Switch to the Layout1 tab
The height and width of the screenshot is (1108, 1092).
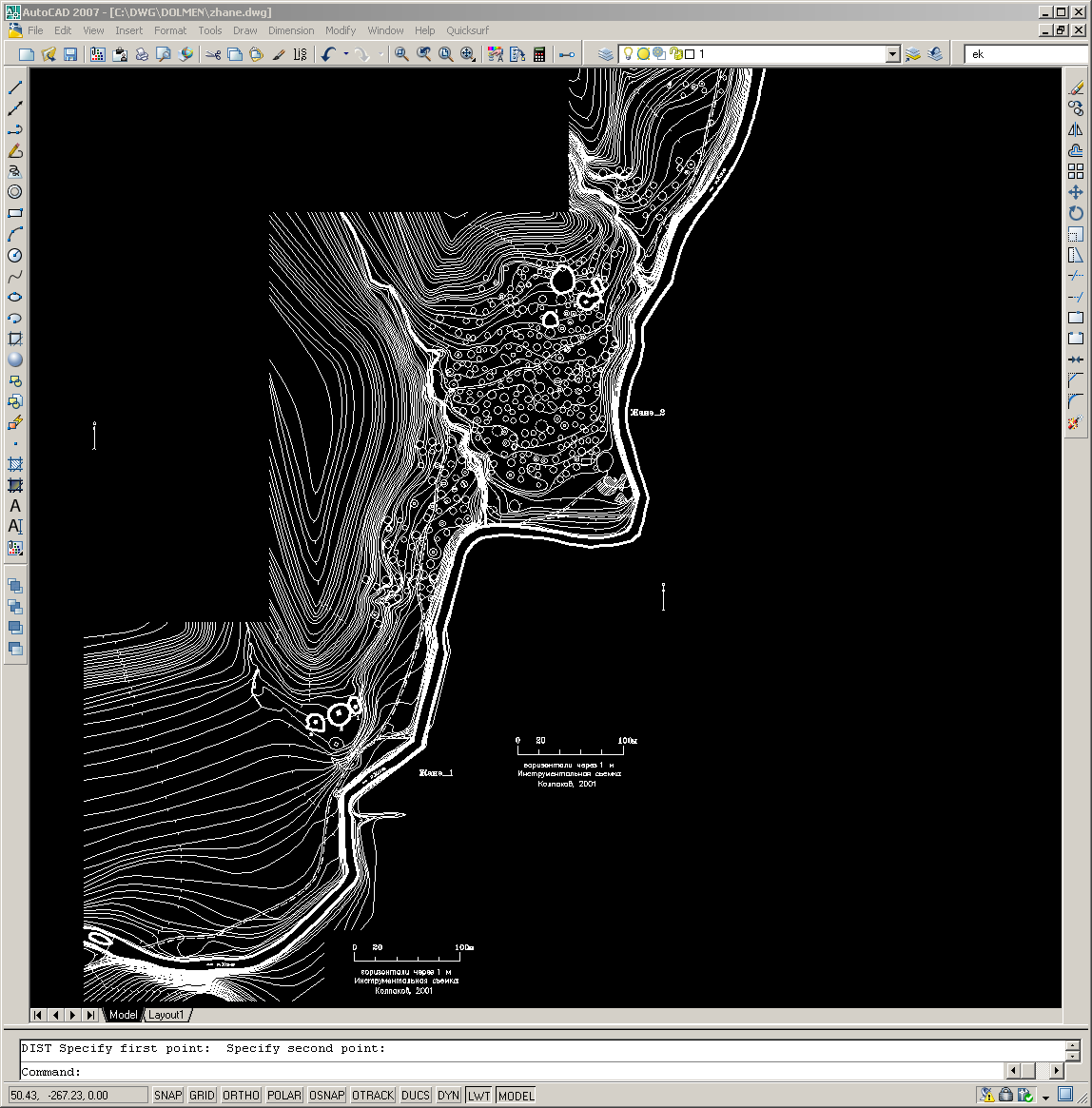[x=166, y=1015]
